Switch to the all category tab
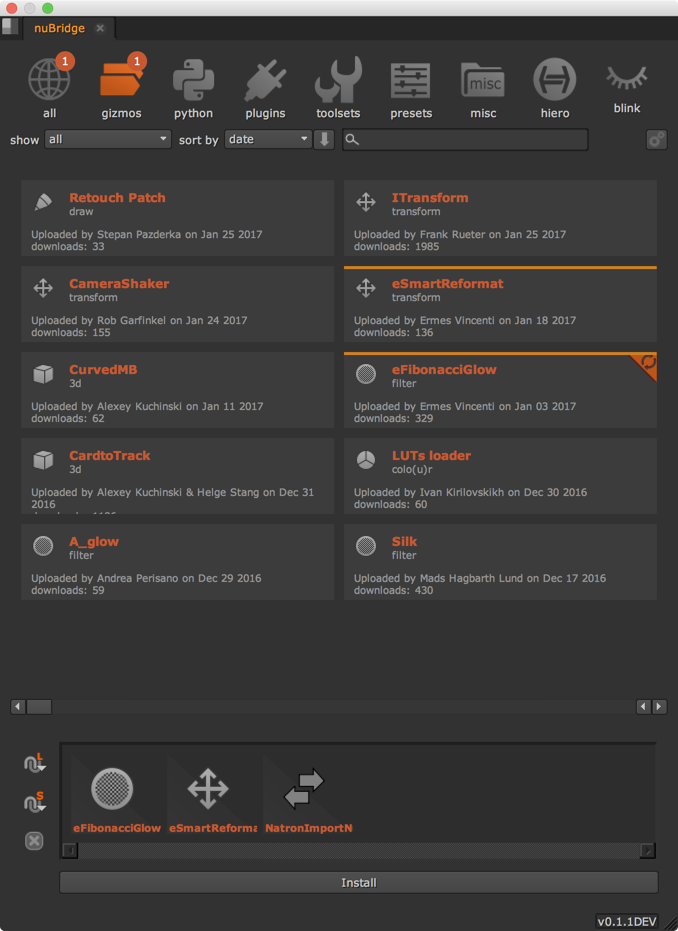Screen dimensions: 678x931 (50, 86)
